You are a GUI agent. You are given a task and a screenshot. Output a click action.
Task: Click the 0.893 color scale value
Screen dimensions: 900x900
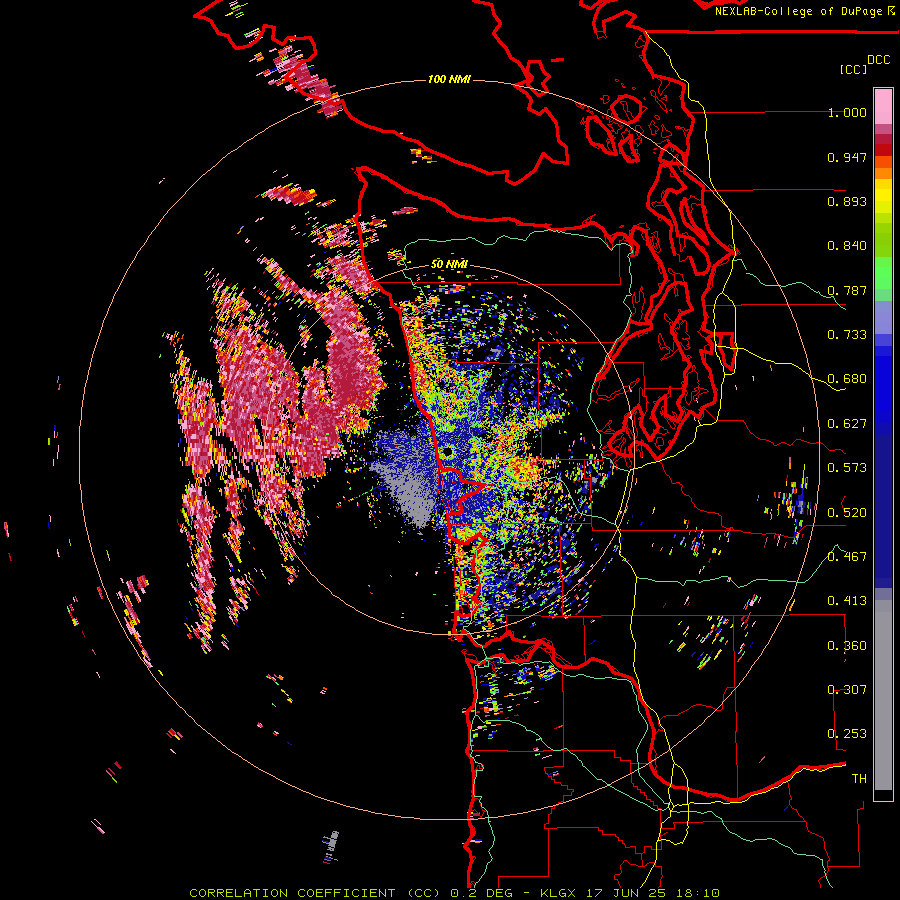click(847, 201)
